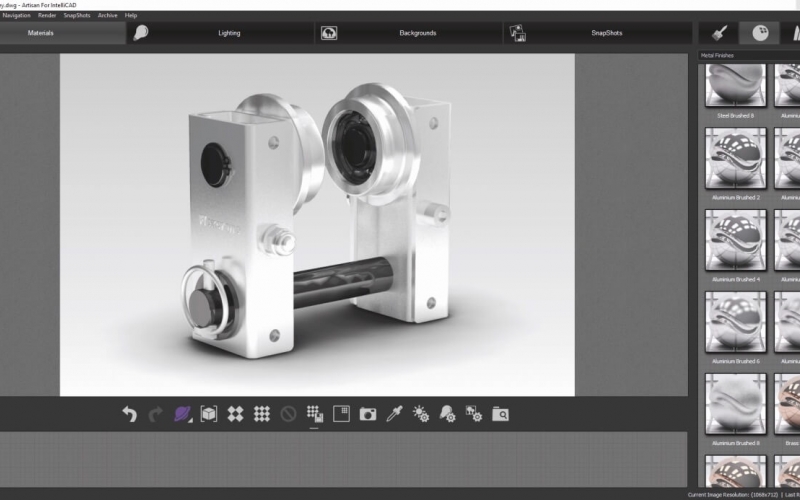Switch to the SnapShots tab

(x=606, y=33)
